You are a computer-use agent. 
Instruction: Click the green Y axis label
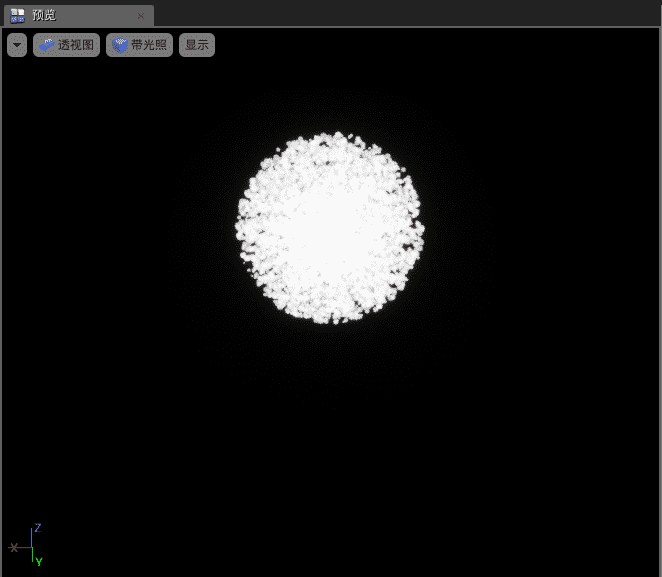pos(38,562)
